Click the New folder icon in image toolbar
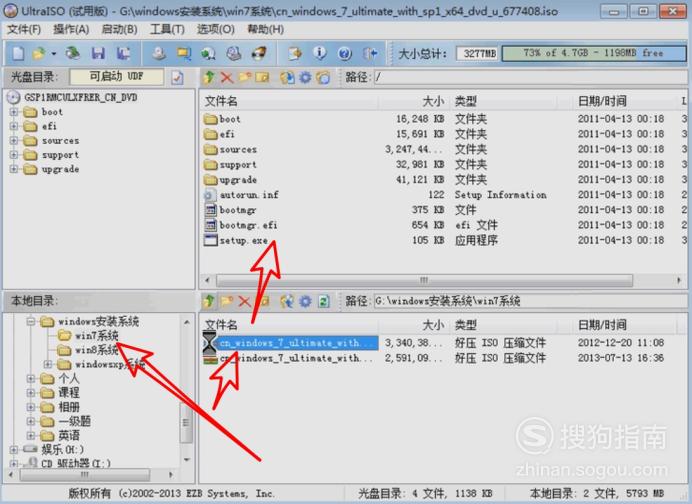This screenshot has height=504, width=692. pyautogui.click(x=245, y=78)
